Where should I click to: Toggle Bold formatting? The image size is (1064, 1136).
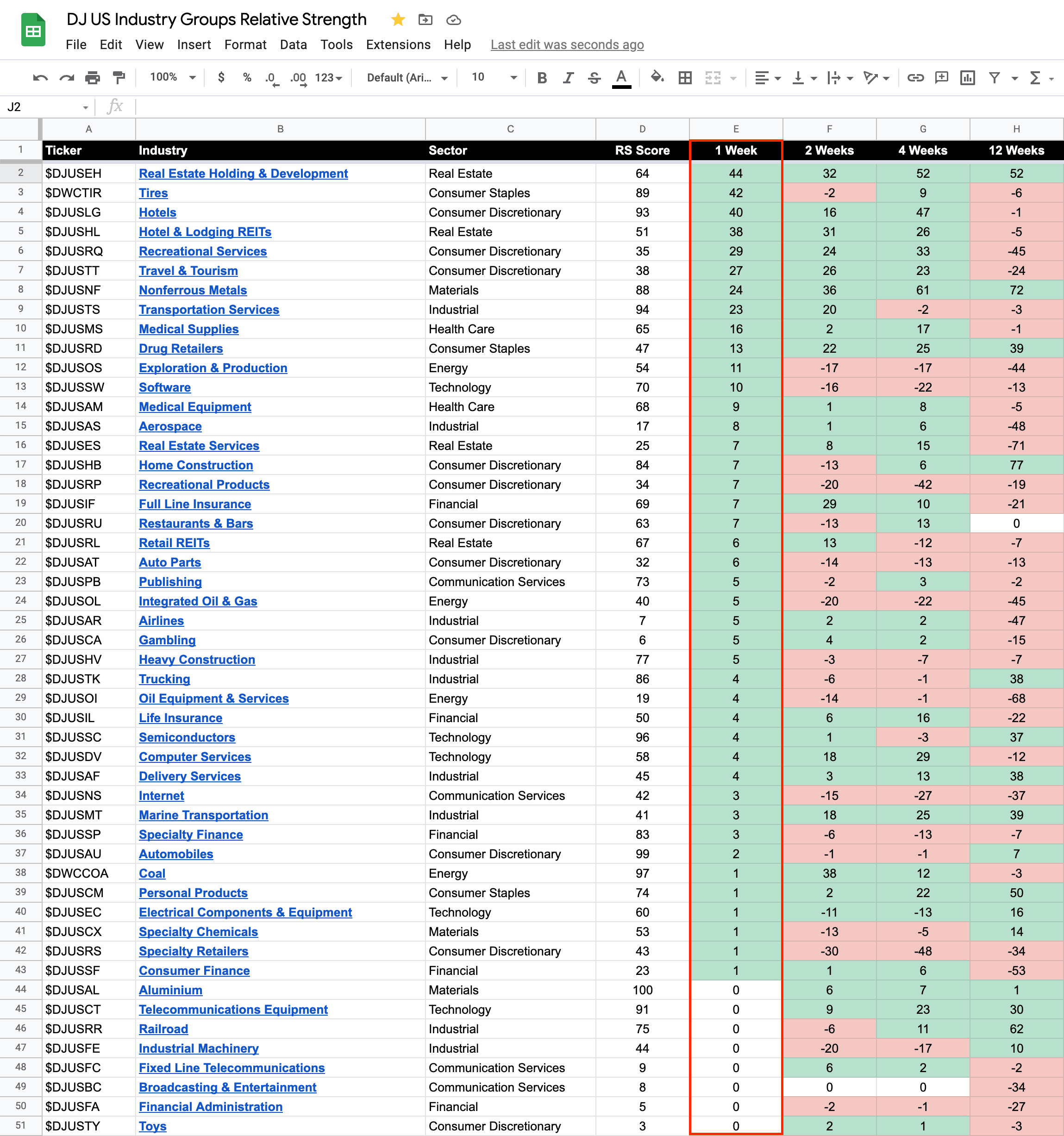[542, 78]
